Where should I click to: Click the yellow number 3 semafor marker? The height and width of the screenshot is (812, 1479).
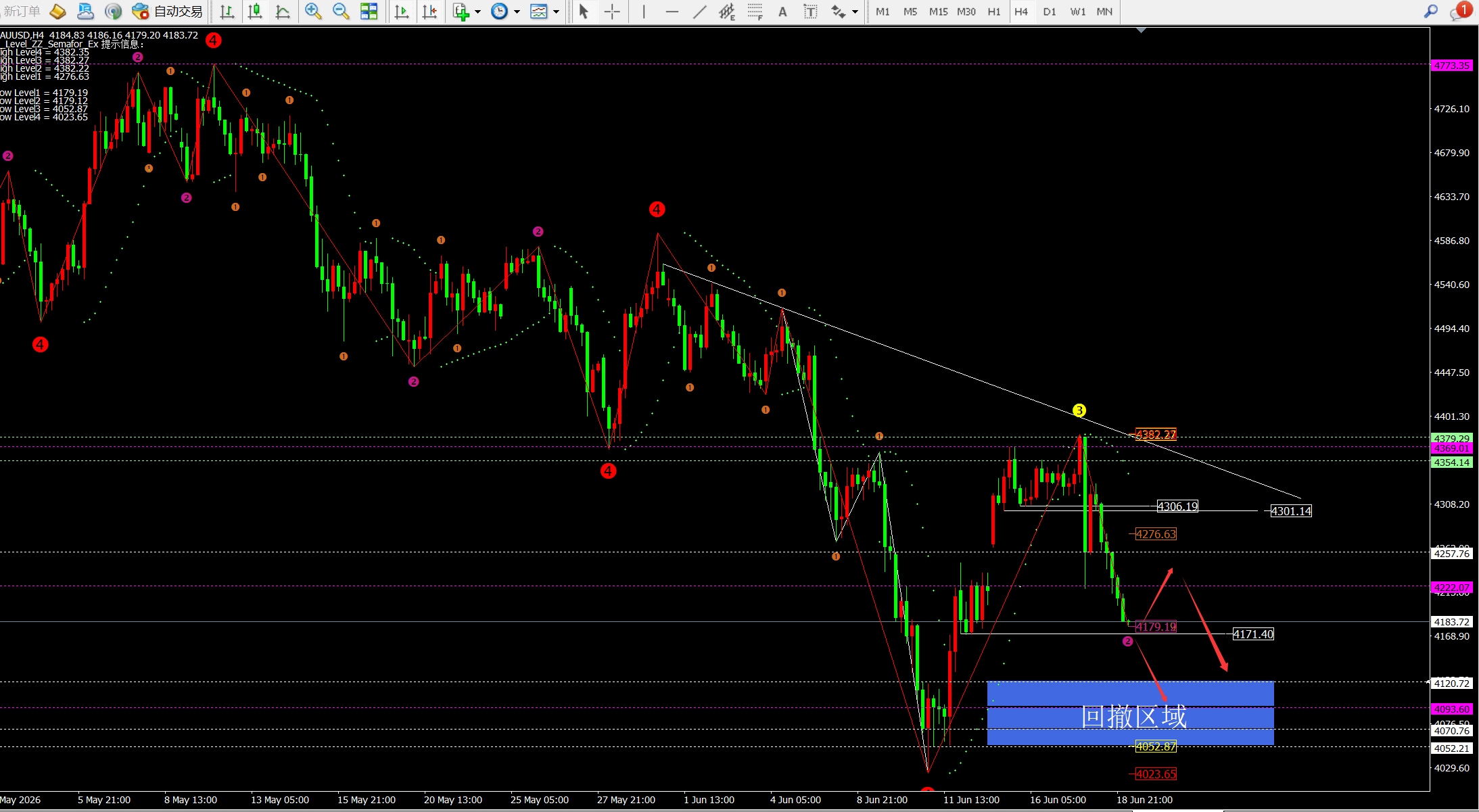[x=1079, y=410]
